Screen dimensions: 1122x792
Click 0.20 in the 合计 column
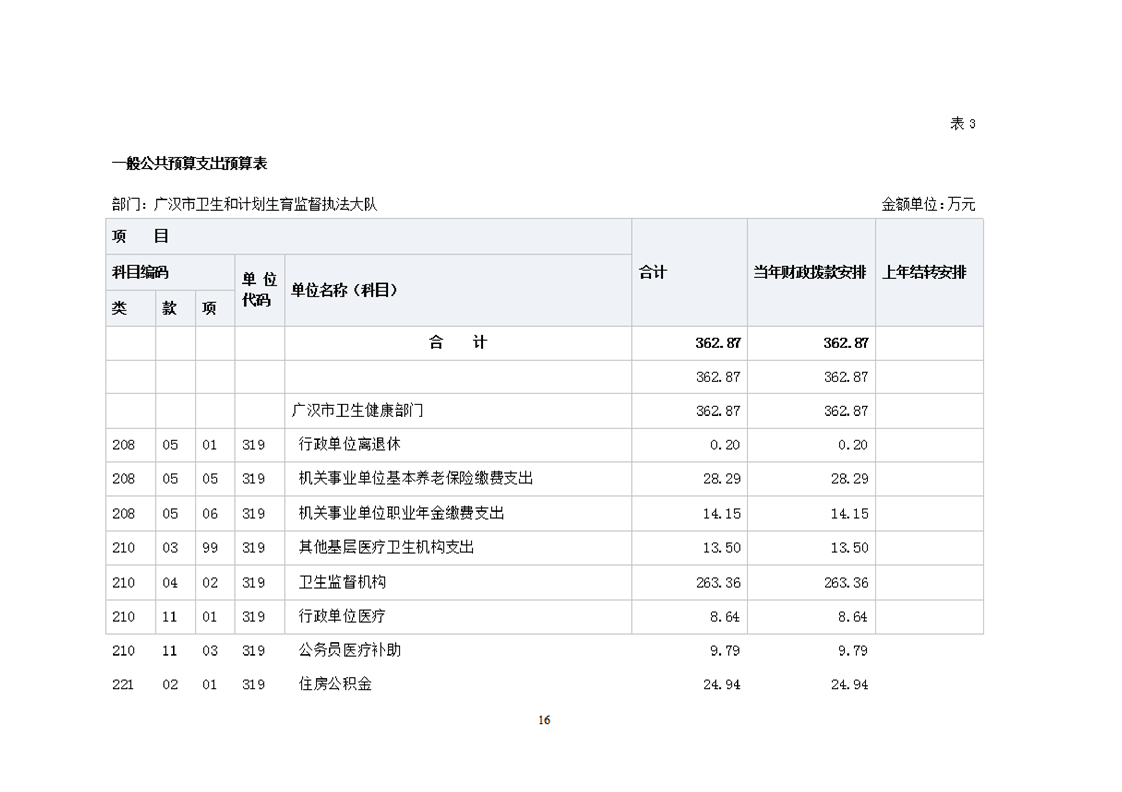tap(725, 445)
